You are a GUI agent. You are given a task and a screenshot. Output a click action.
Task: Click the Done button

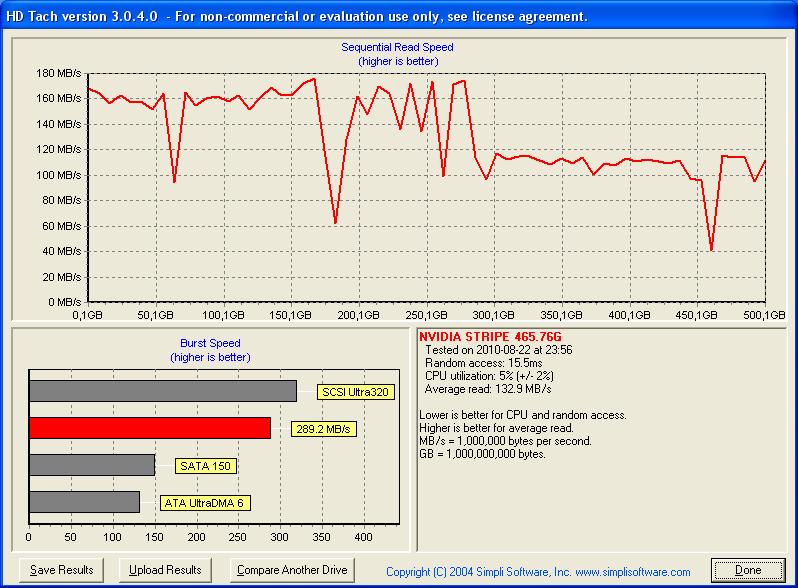748,570
